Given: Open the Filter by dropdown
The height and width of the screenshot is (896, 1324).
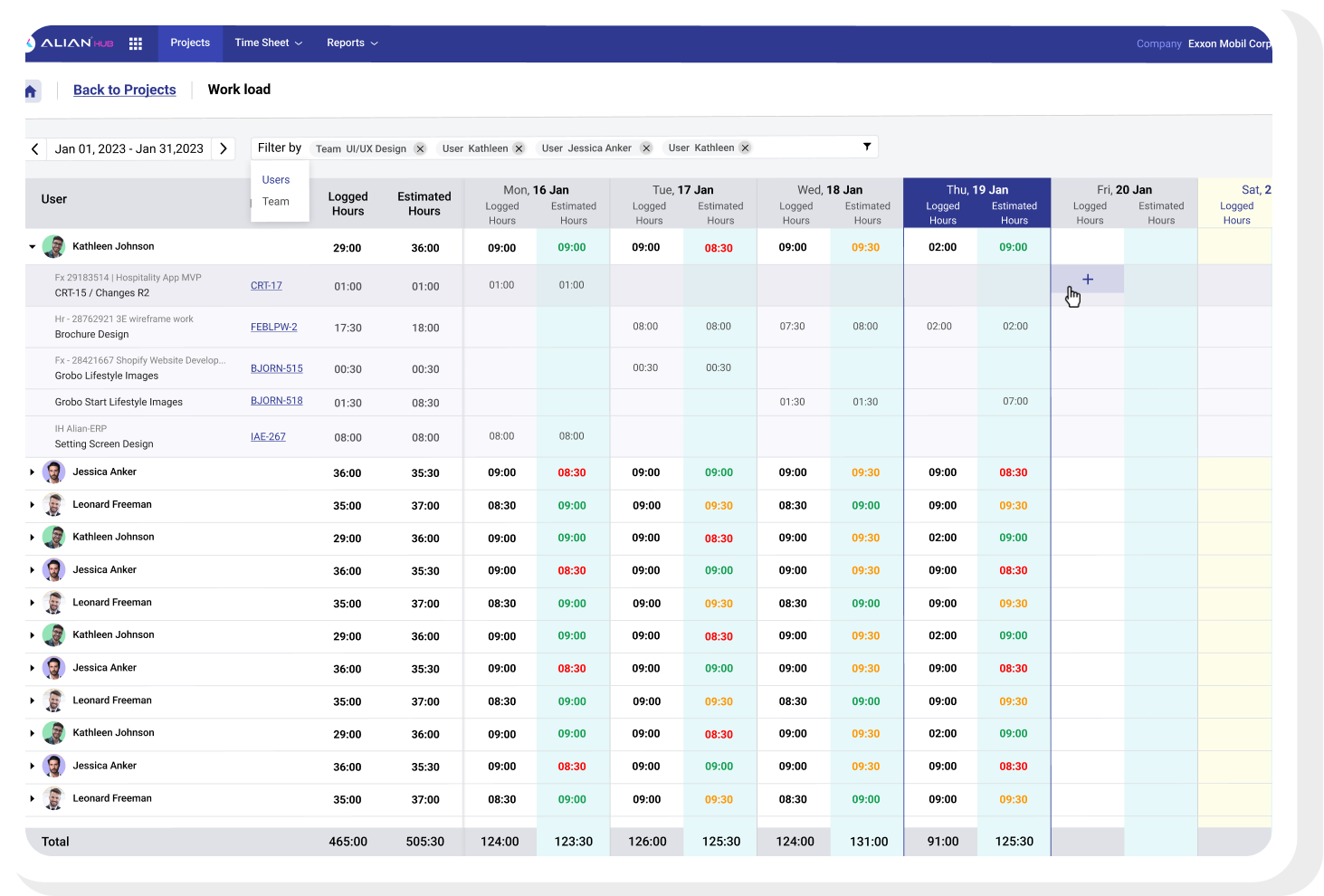Looking at the screenshot, I should point(280,148).
